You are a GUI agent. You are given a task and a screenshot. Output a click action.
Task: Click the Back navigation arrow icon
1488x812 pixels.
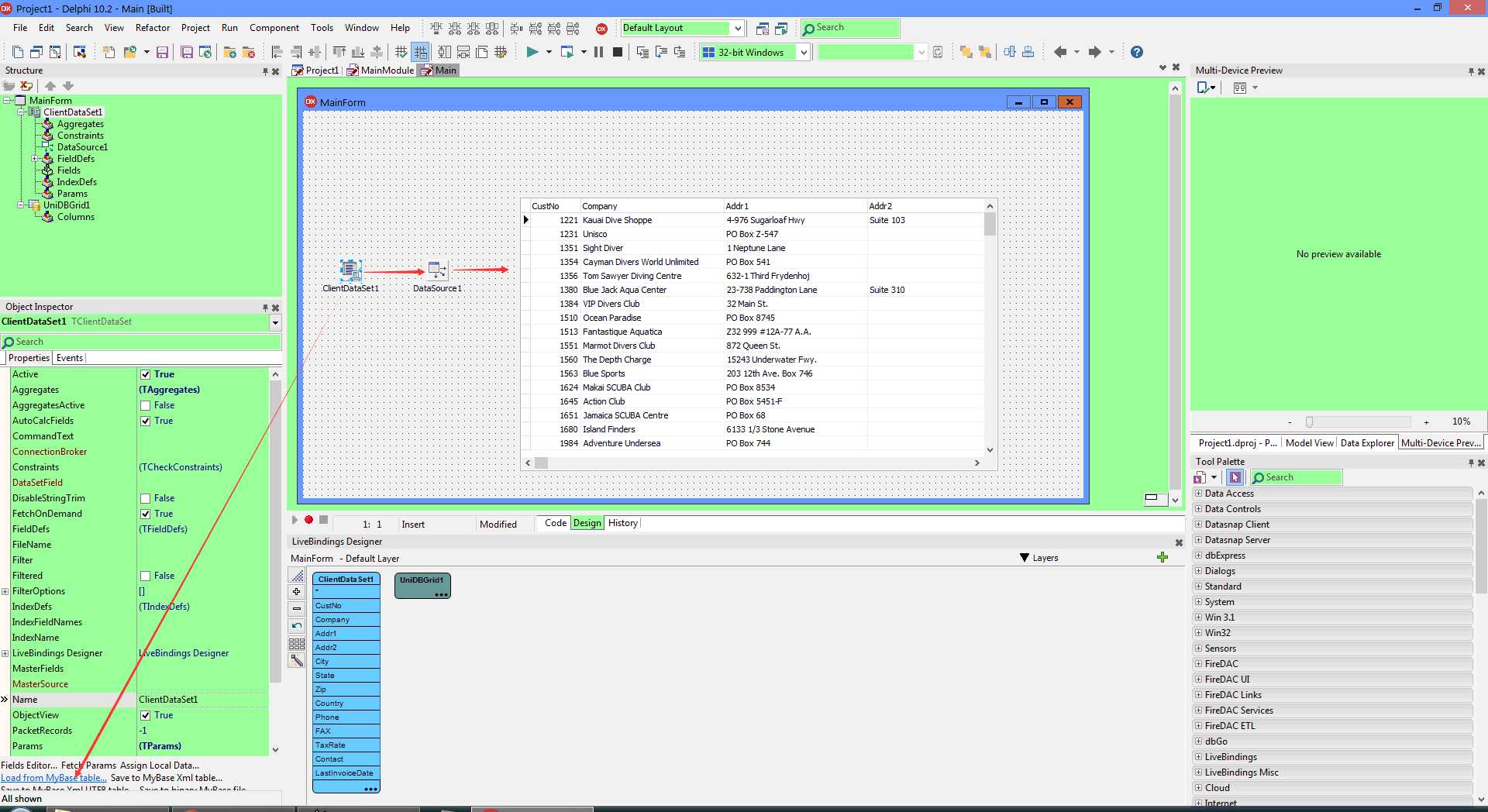(x=1060, y=52)
